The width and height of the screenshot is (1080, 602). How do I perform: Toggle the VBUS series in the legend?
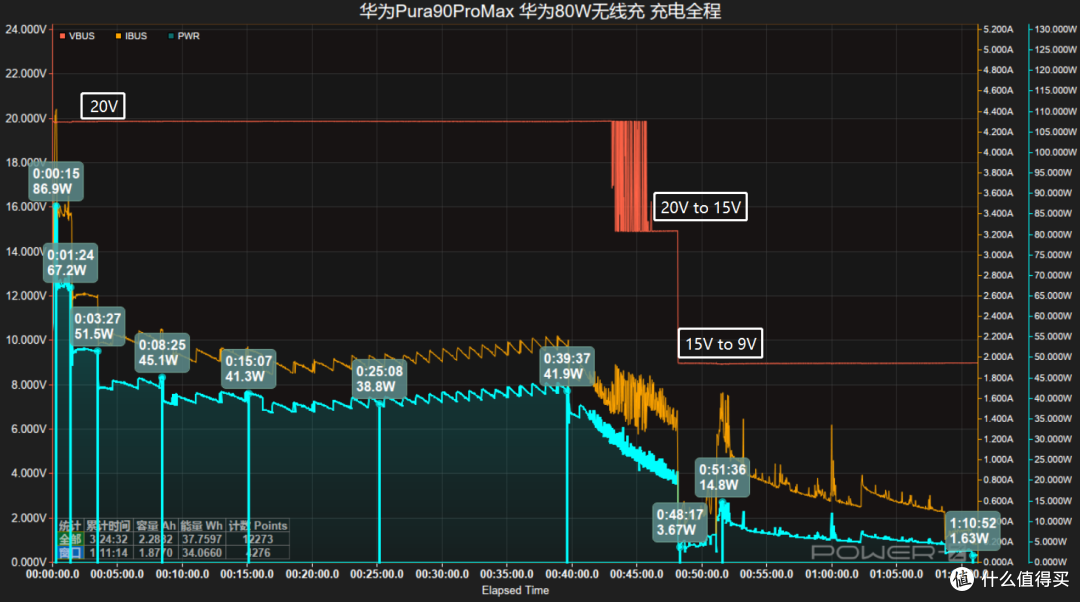[x=77, y=36]
